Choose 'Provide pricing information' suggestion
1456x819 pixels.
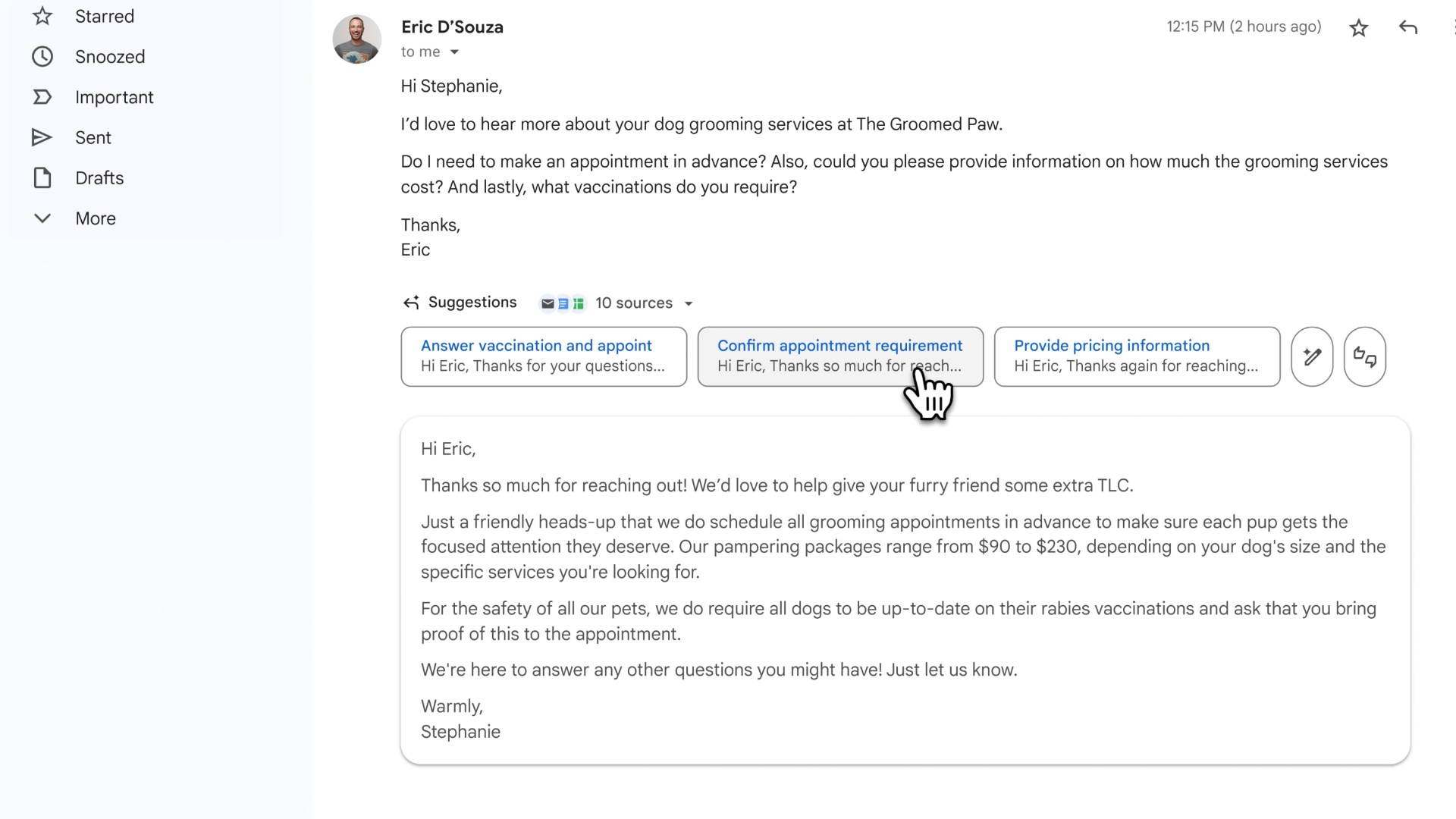[x=1136, y=356]
